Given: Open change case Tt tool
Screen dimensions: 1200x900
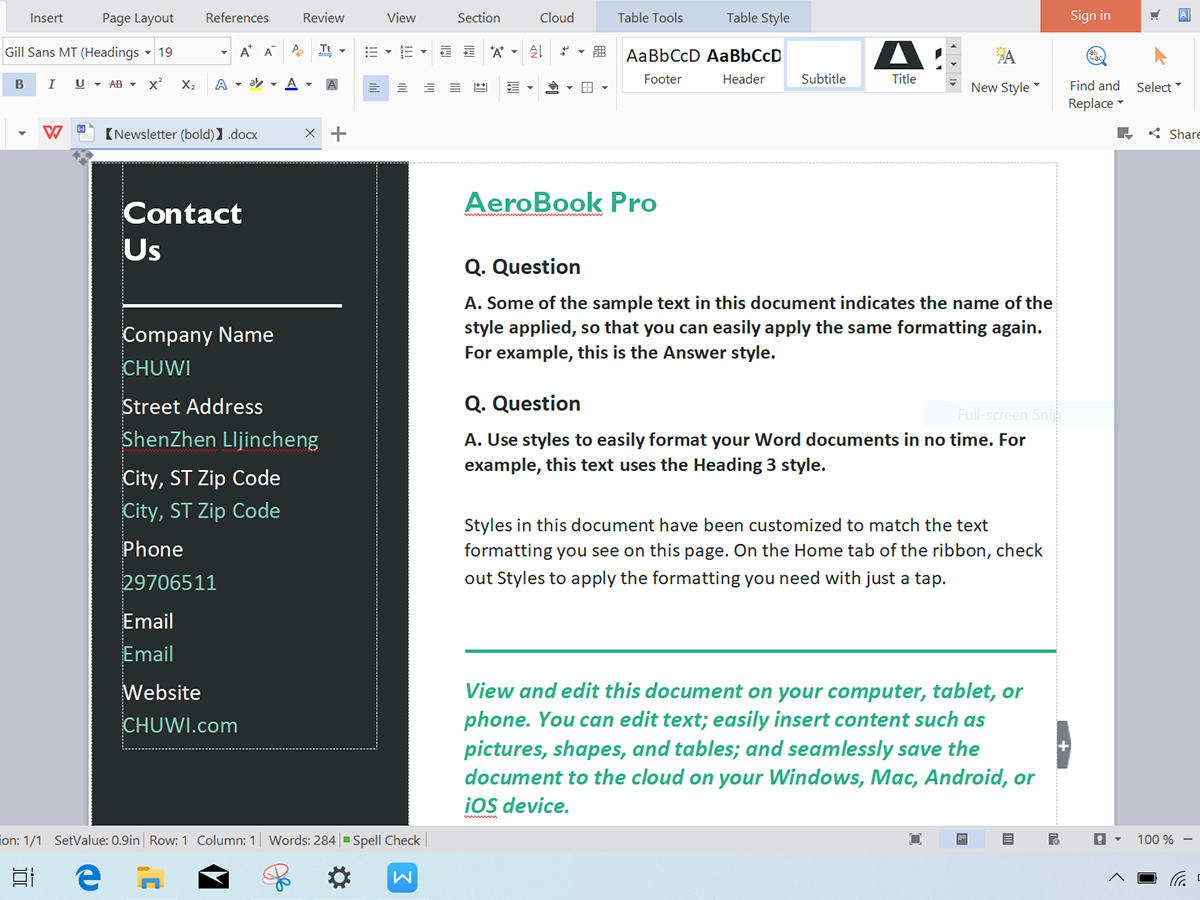Looking at the screenshot, I should pyautogui.click(x=326, y=52).
